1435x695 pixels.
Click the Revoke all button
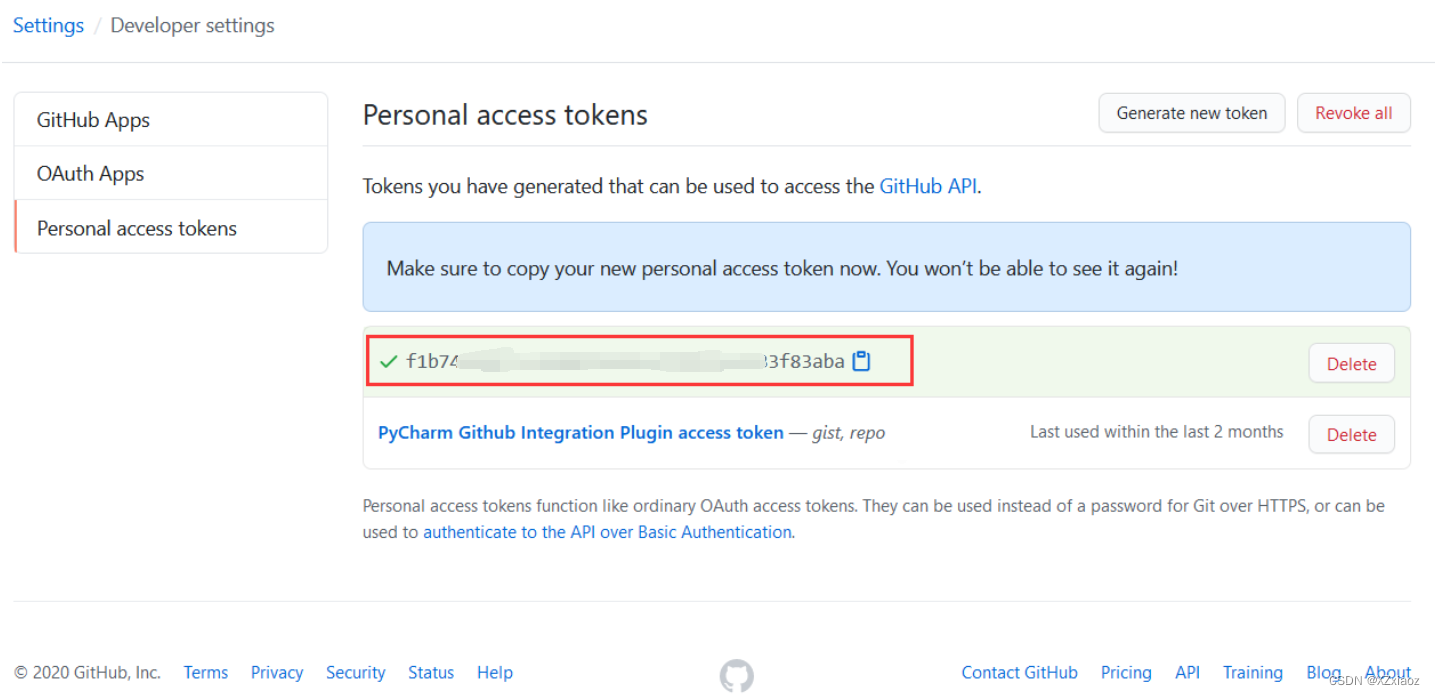[1353, 113]
